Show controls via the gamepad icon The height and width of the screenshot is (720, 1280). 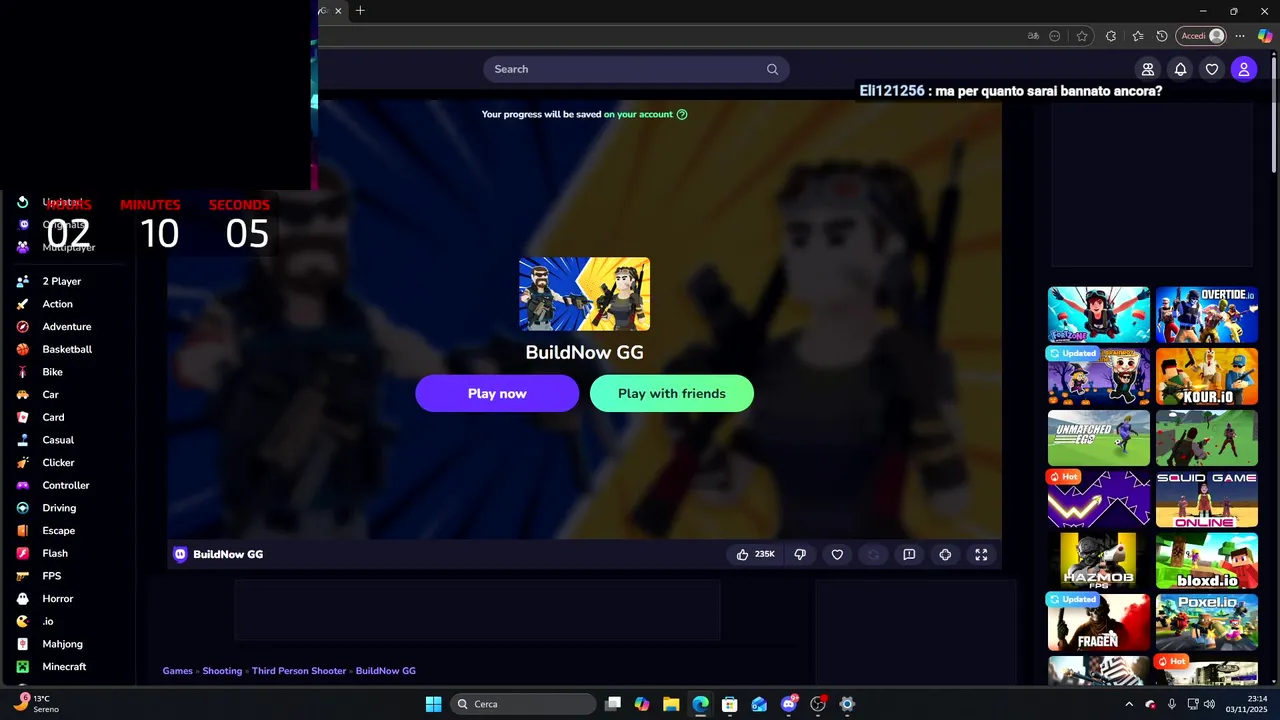tap(945, 554)
